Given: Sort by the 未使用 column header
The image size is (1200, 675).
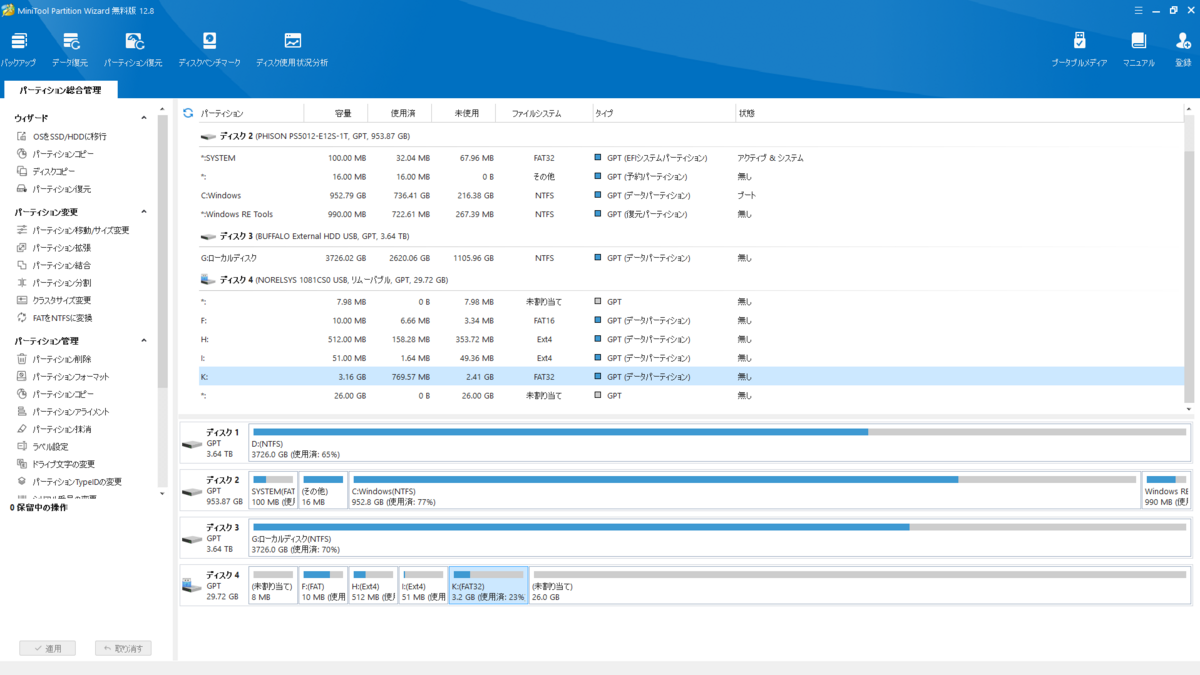Looking at the screenshot, I should [466, 113].
